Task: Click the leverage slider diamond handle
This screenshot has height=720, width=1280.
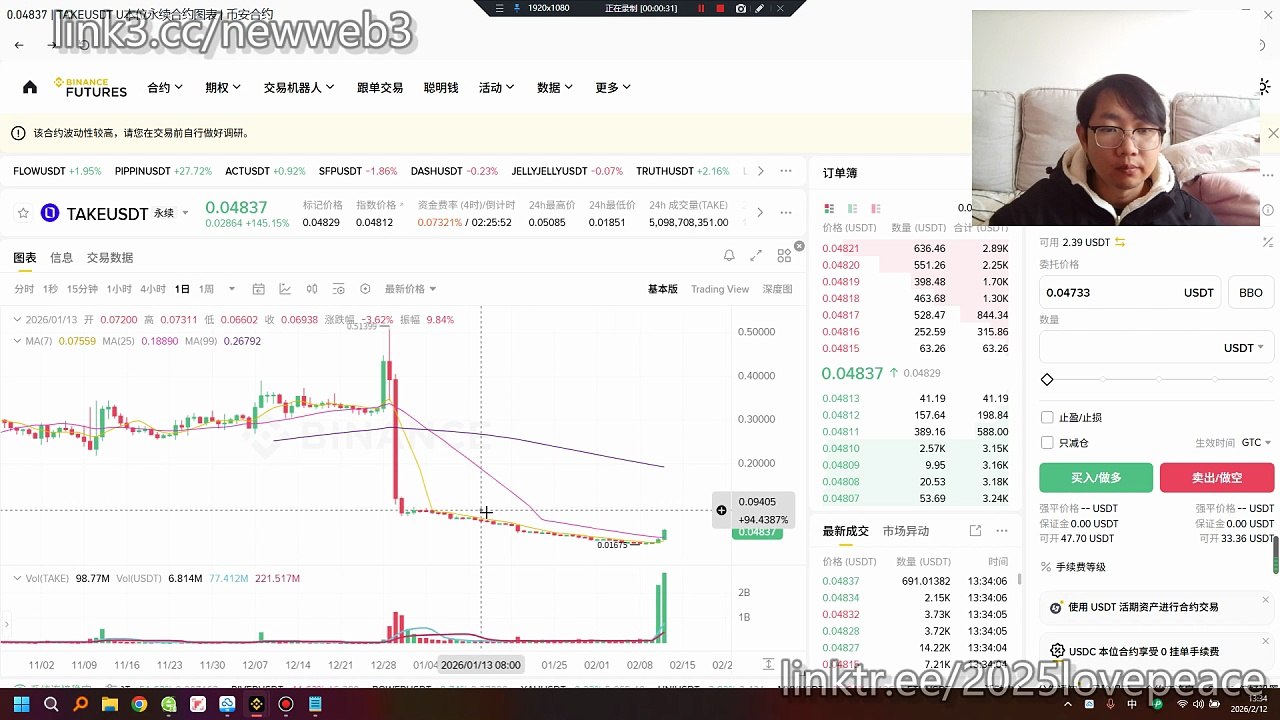Action: click(x=1047, y=380)
